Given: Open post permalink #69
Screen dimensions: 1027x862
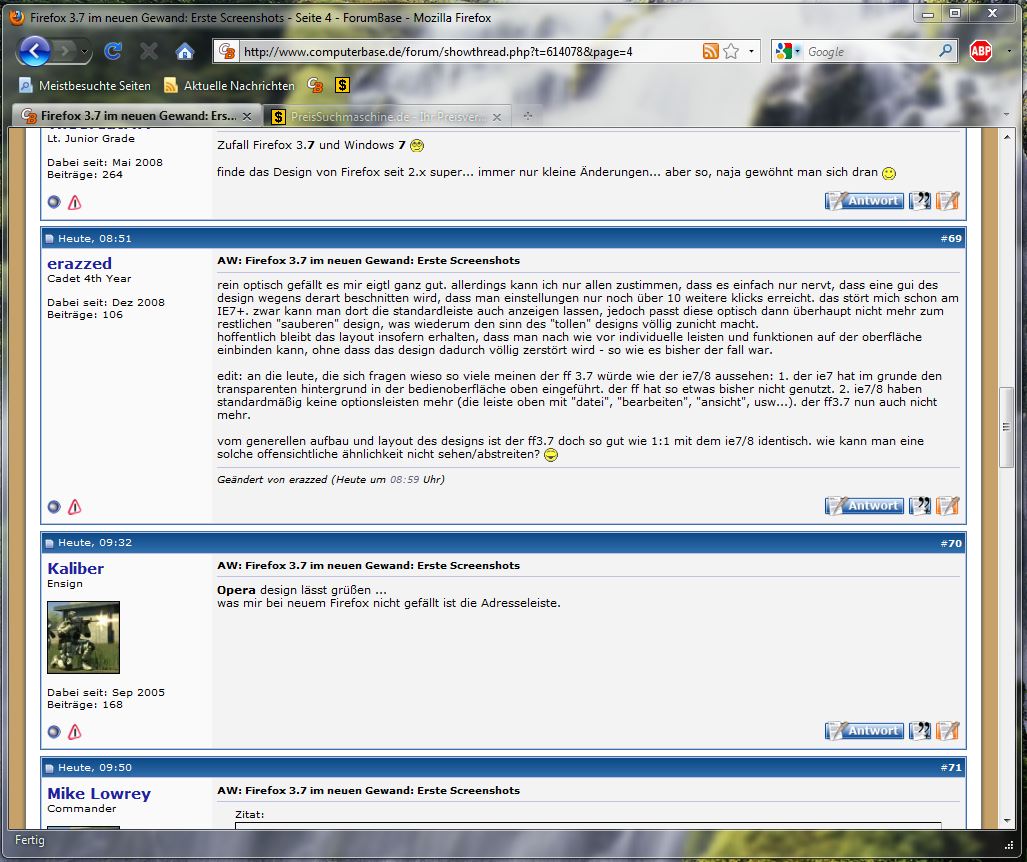Looking at the screenshot, I should [x=951, y=238].
